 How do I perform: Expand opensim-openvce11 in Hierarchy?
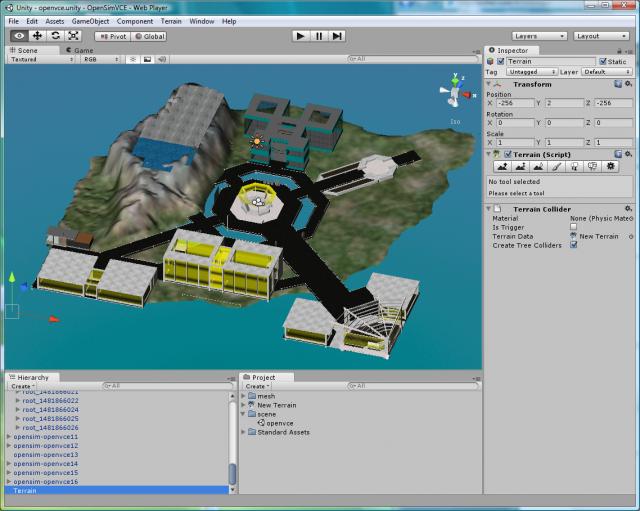9,437
